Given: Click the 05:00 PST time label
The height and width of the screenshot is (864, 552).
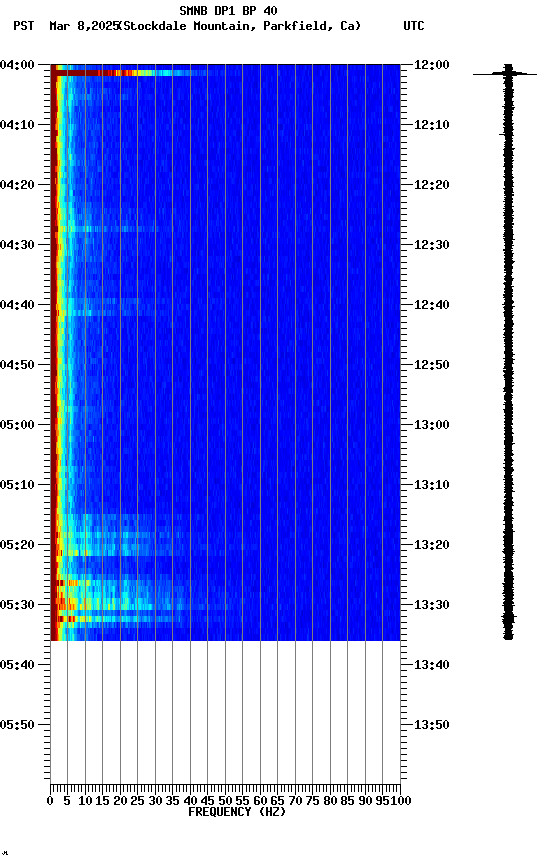Looking at the screenshot, I should click(17, 425).
